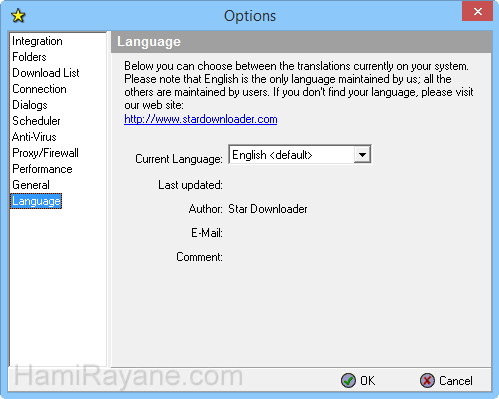Image resolution: width=499 pixels, height=399 pixels.
Task: Click the Language panel header
Action: (x=301, y=42)
